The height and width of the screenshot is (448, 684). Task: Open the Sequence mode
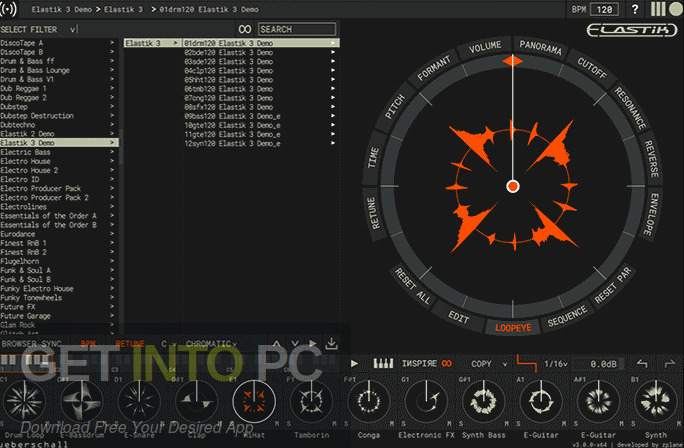(567, 317)
